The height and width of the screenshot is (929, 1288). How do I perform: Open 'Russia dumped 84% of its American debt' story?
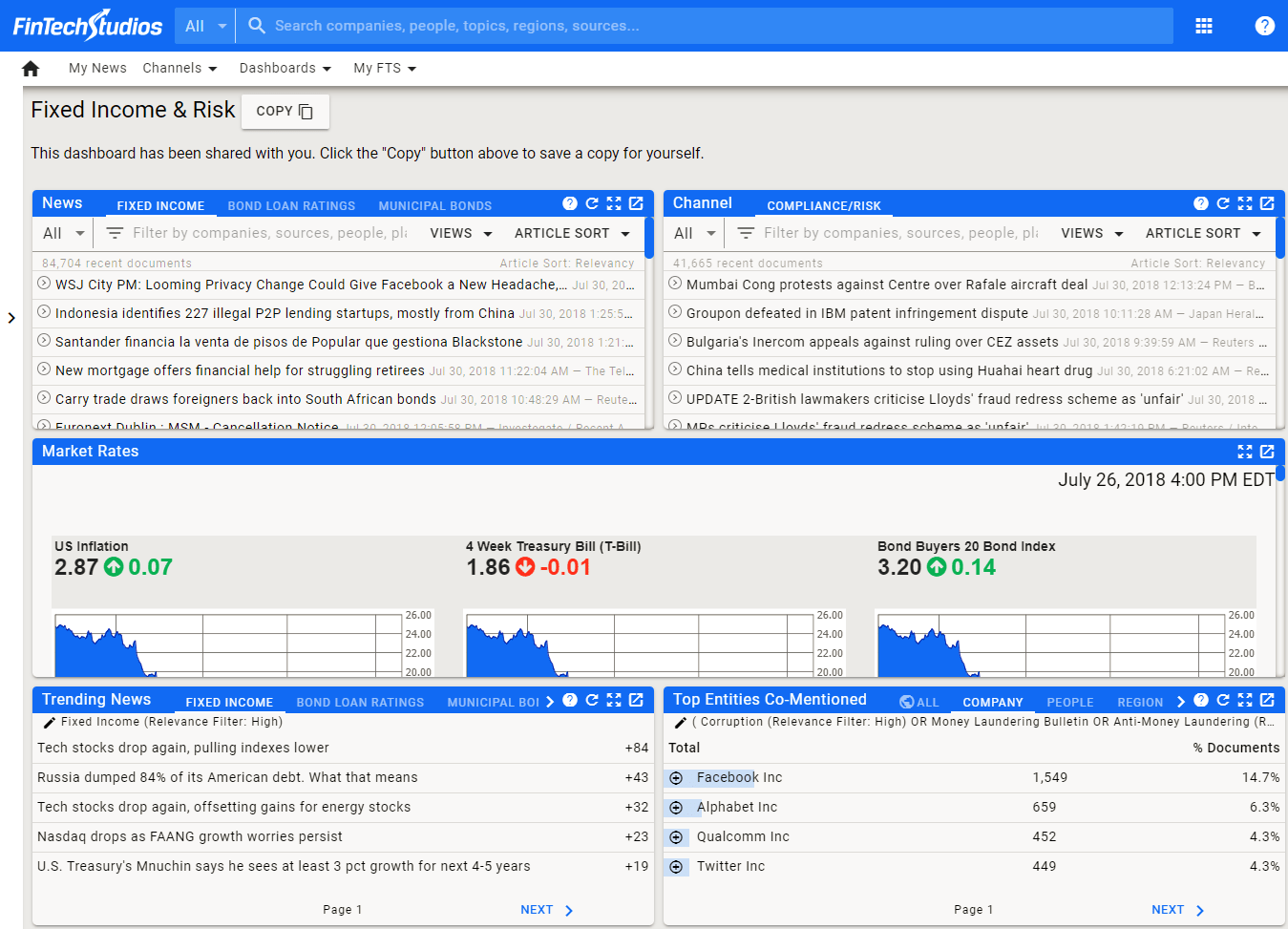pos(227,778)
